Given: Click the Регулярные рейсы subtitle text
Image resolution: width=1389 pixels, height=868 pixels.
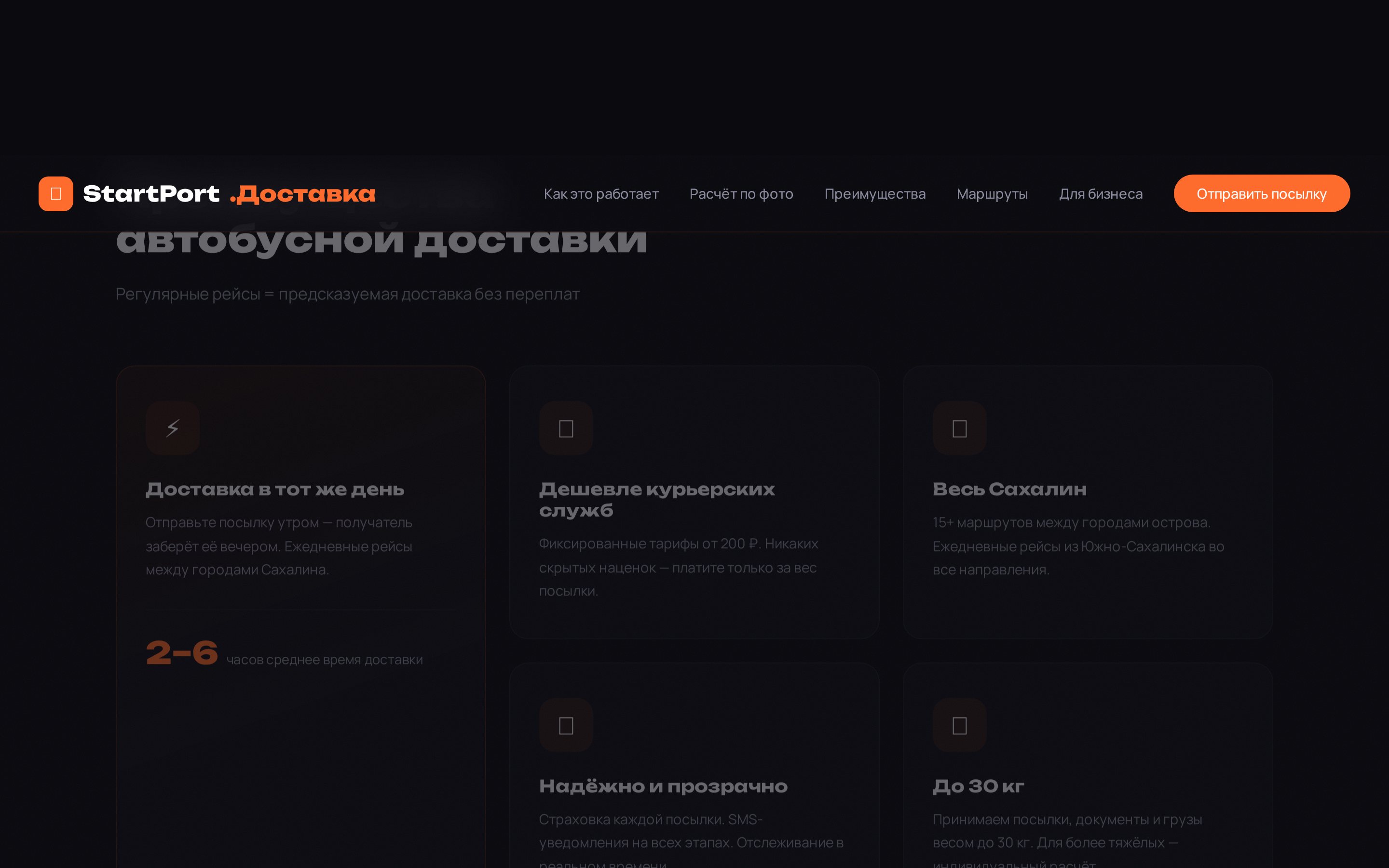Looking at the screenshot, I should pyautogui.click(x=347, y=294).
